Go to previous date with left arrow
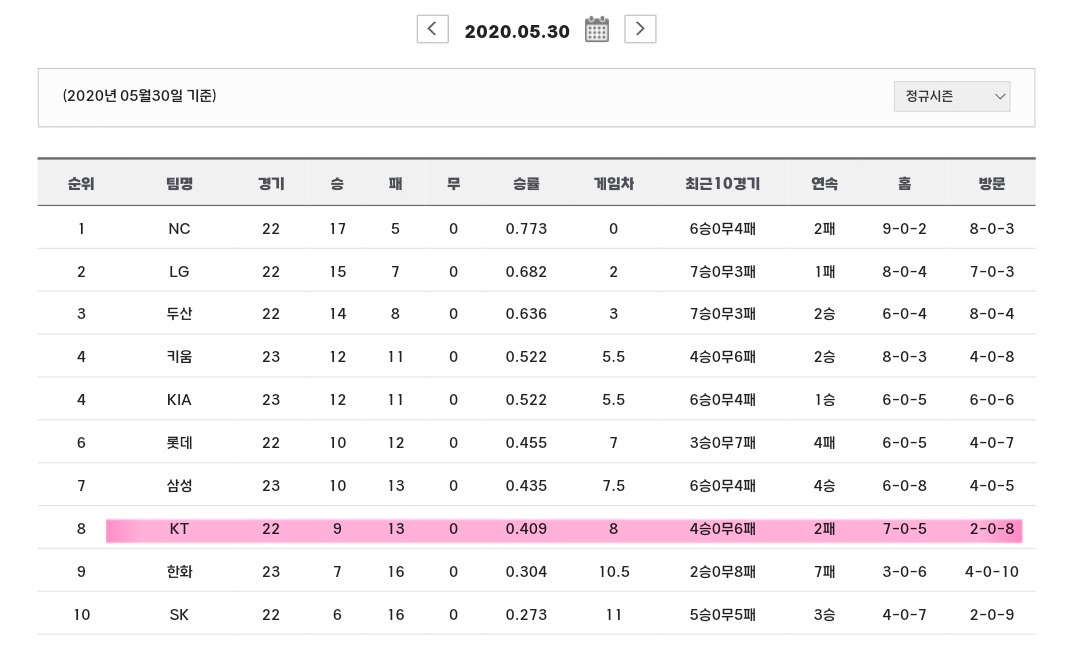The width and height of the screenshot is (1080, 650). pos(433,29)
